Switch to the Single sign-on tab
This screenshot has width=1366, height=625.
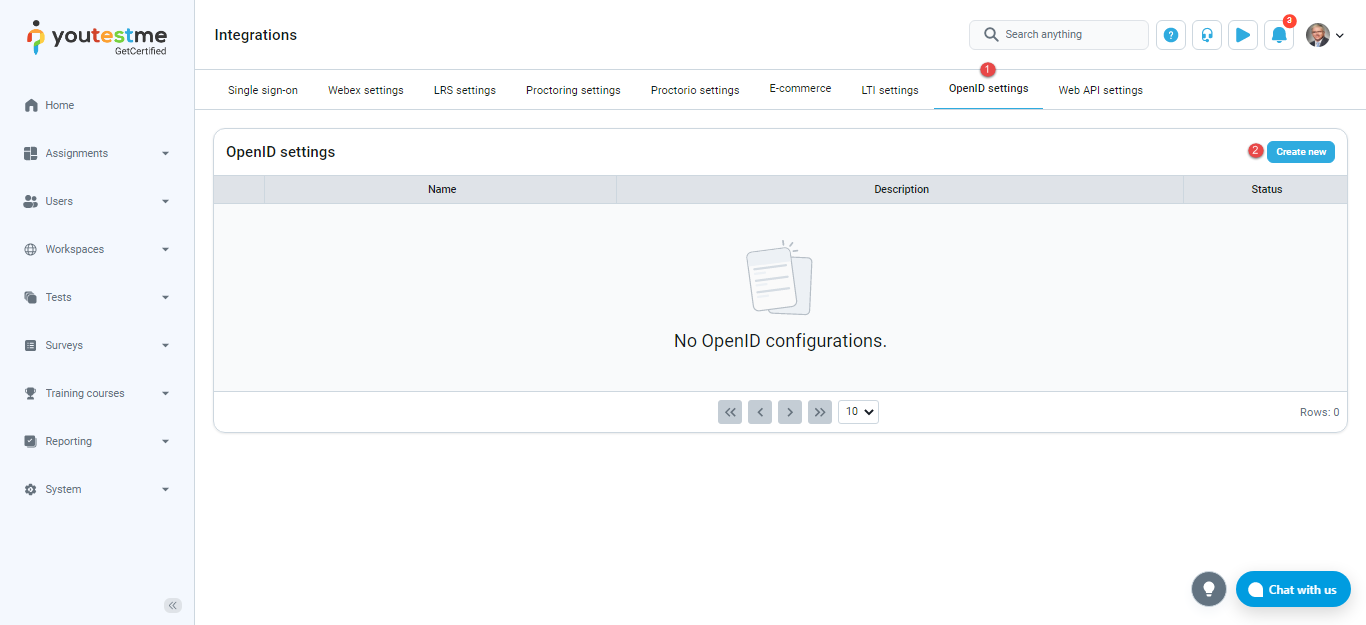coord(263,90)
